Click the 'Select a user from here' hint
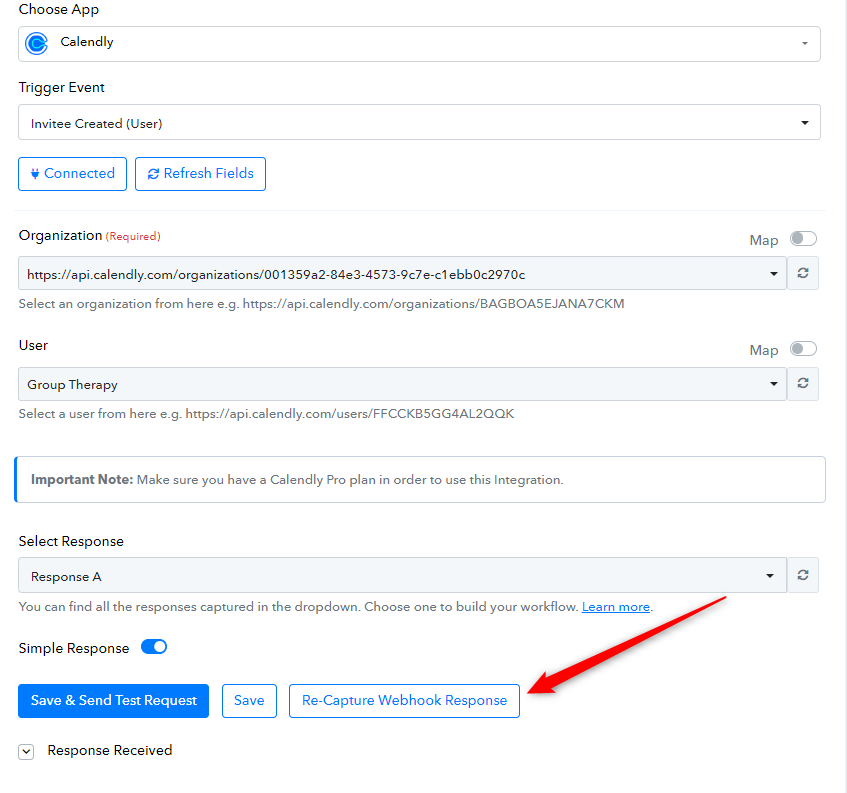This screenshot has height=793, width=847. (x=266, y=414)
